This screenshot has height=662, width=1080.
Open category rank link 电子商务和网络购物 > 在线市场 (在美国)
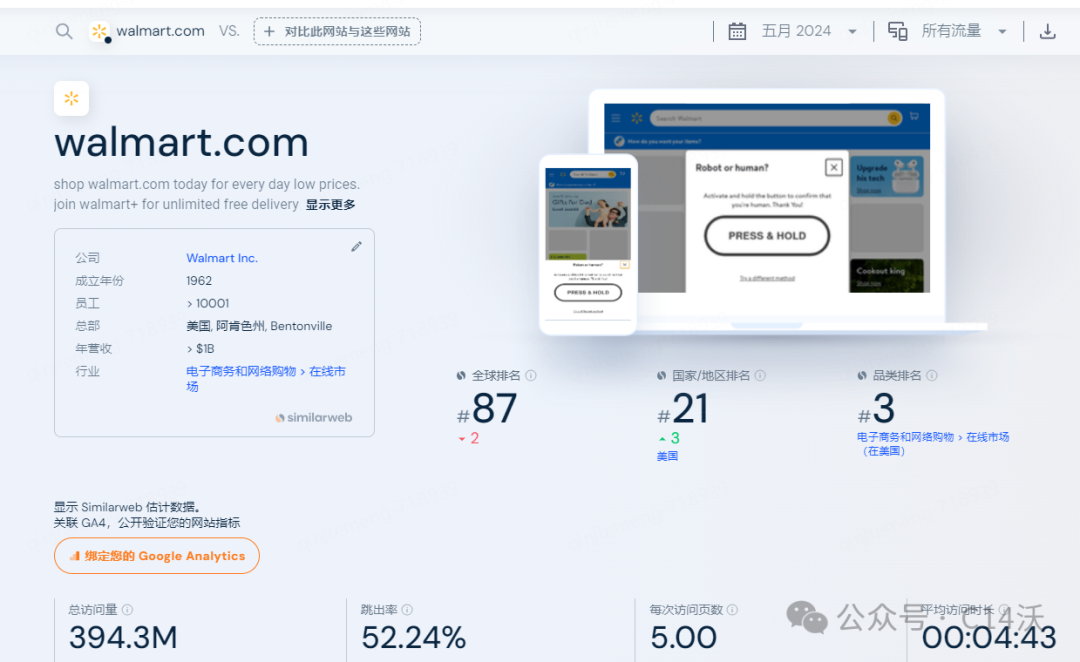click(933, 444)
